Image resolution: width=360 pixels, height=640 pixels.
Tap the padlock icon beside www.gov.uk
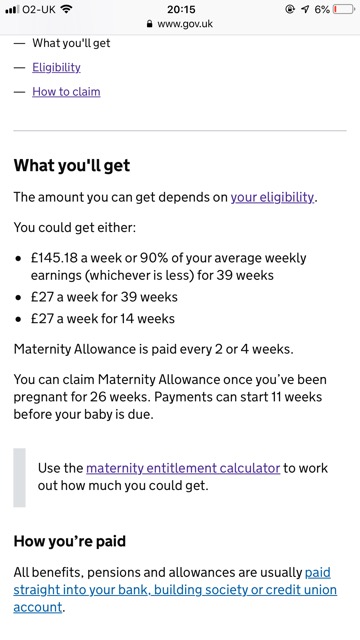[x=150, y=24]
